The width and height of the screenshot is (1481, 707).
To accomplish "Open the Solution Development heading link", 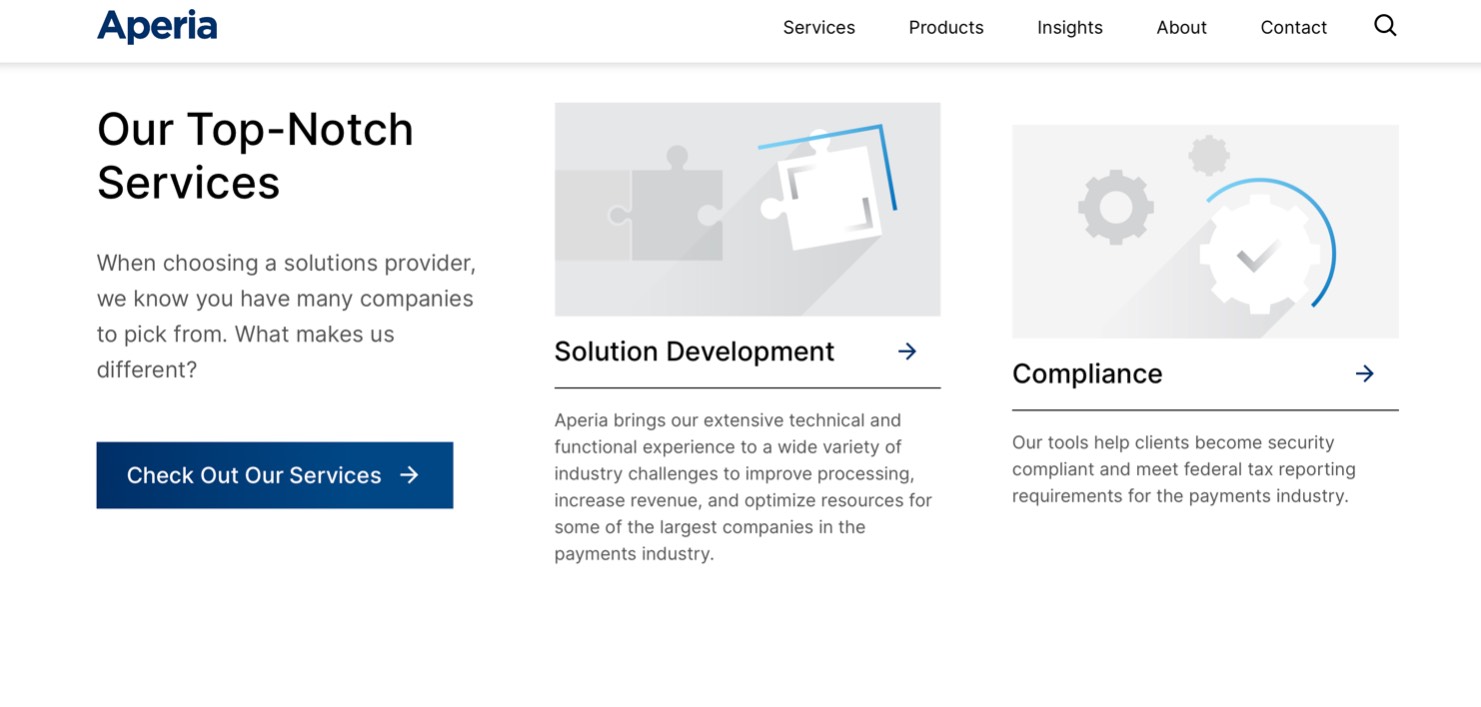I will (x=694, y=352).
